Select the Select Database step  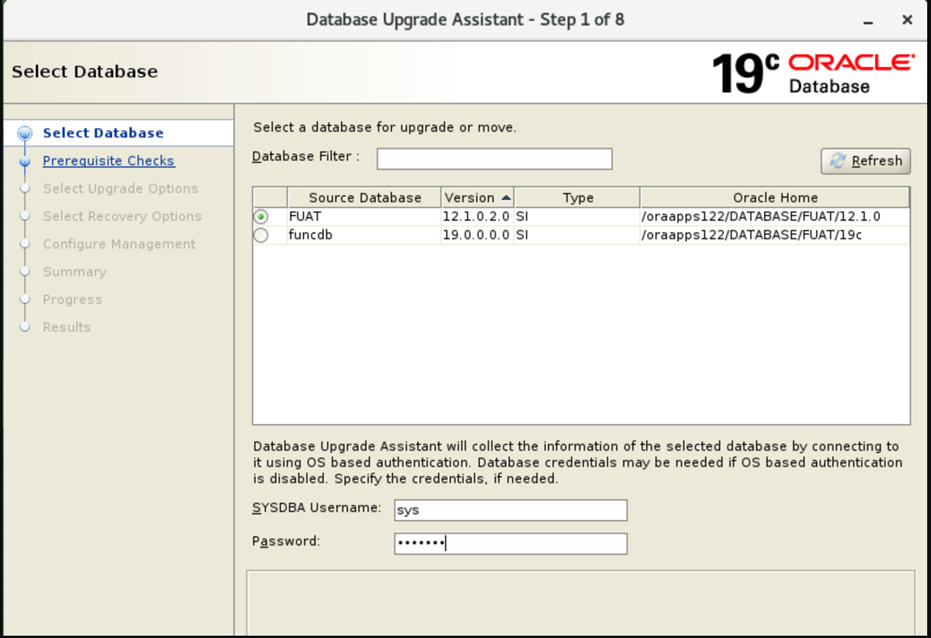pos(103,133)
